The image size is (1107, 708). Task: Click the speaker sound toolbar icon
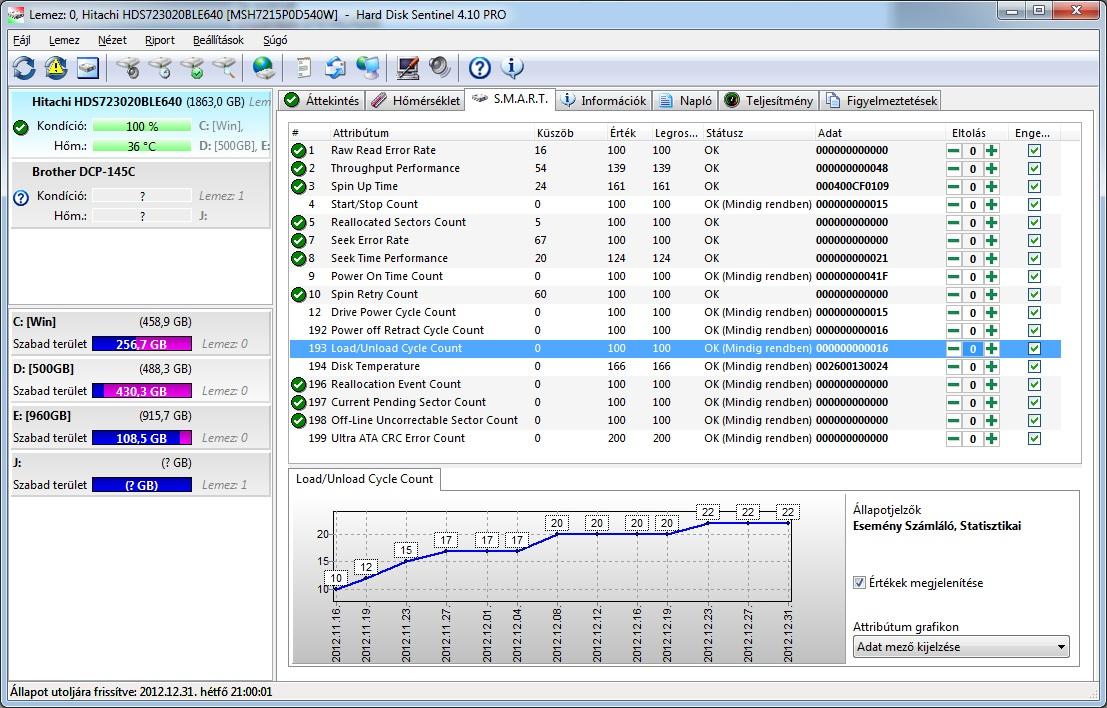tap(440, 68)
